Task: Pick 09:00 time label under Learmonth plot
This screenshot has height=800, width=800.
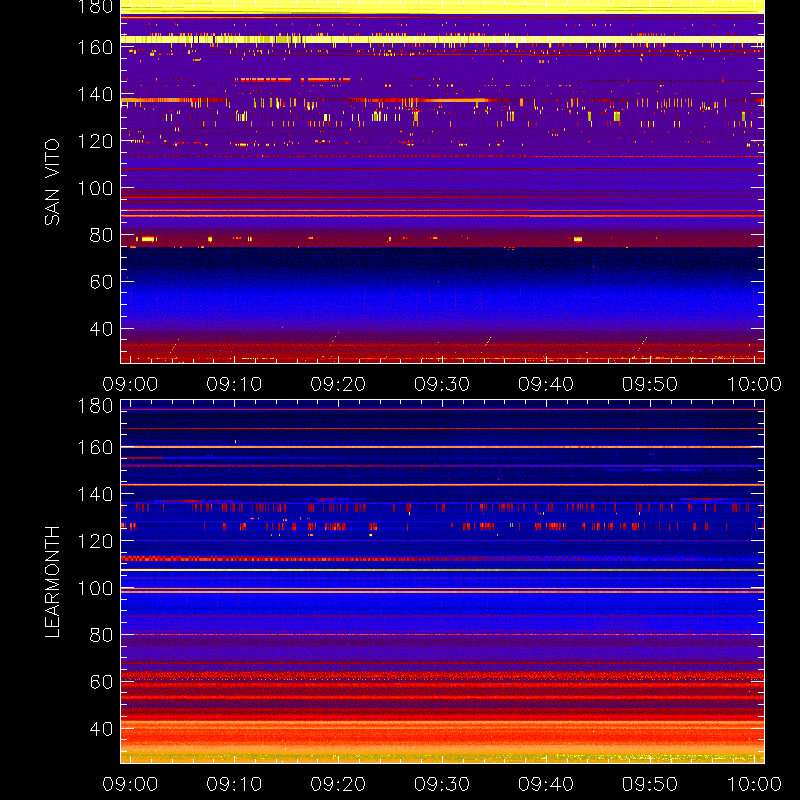Action: [130, 784]
